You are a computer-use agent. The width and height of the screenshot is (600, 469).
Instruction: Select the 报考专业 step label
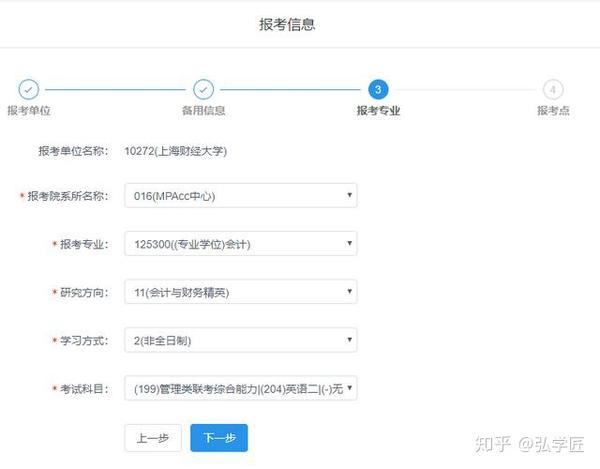pyautogui.click(x=378, y=111)
